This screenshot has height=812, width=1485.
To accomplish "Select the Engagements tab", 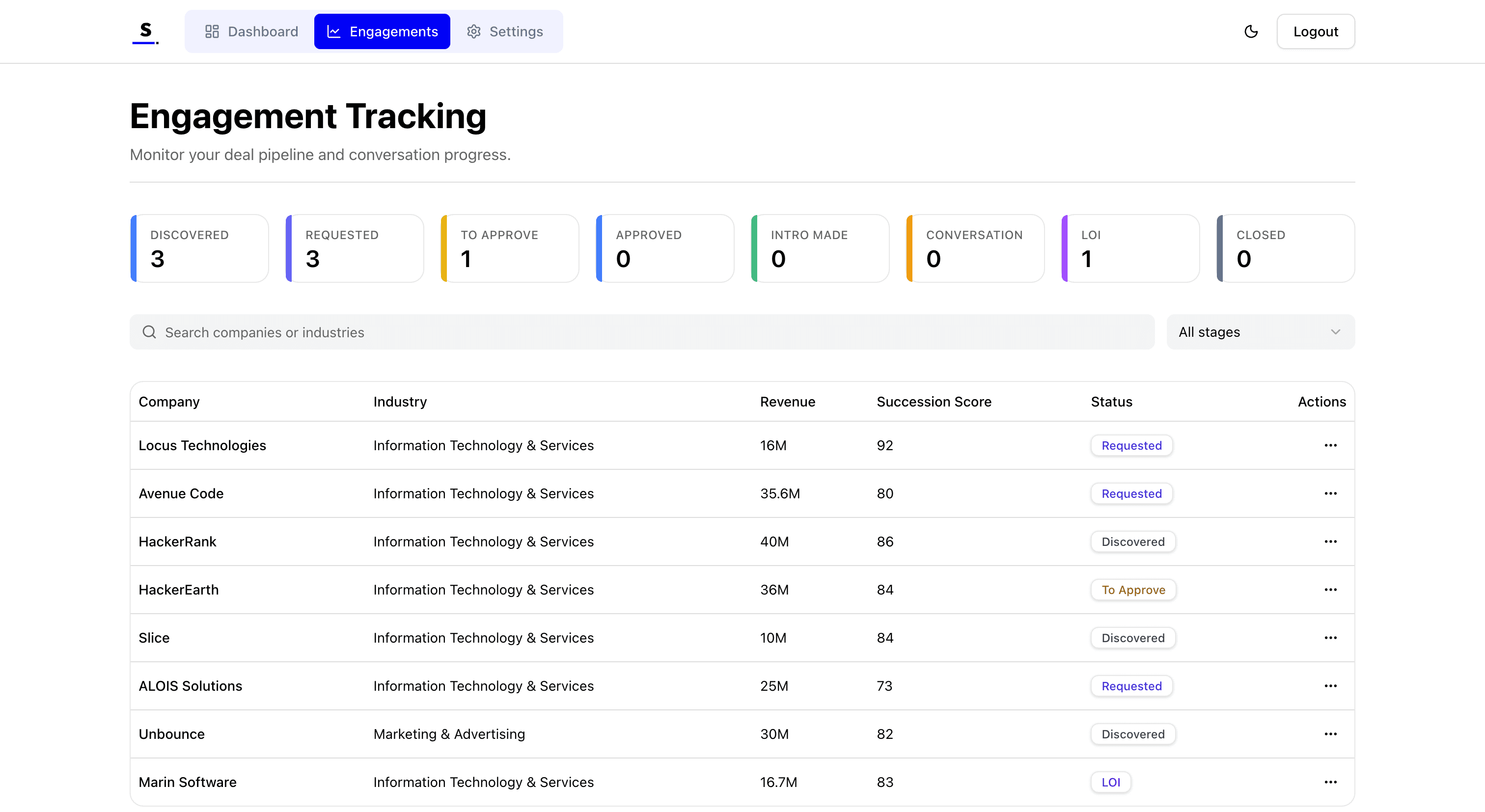I will (382, 32).
